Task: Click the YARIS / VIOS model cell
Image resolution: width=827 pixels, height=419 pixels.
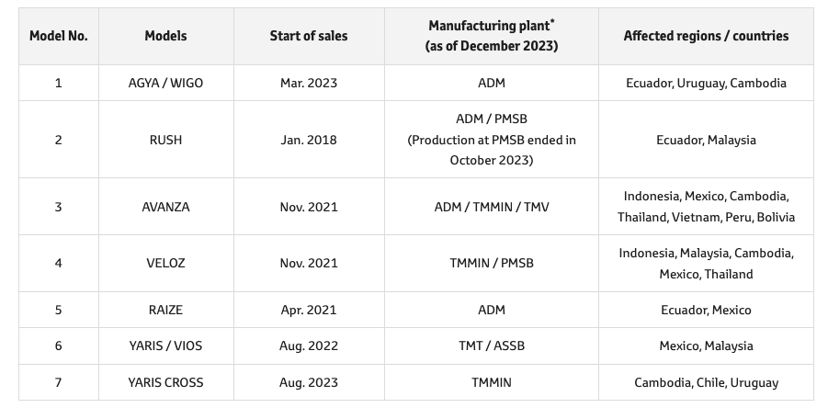Action: 165,346
